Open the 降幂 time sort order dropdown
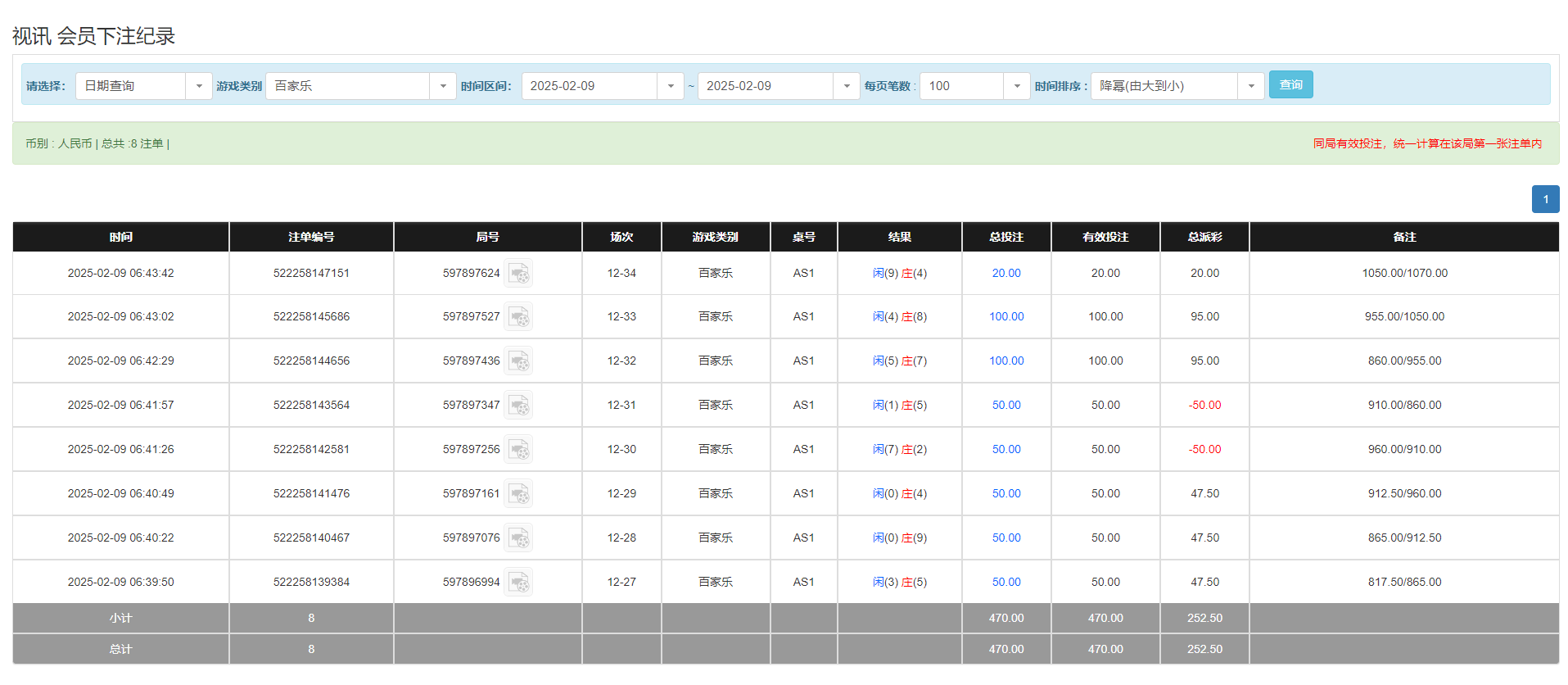The image size is (1568, 685). (1250, 86)
